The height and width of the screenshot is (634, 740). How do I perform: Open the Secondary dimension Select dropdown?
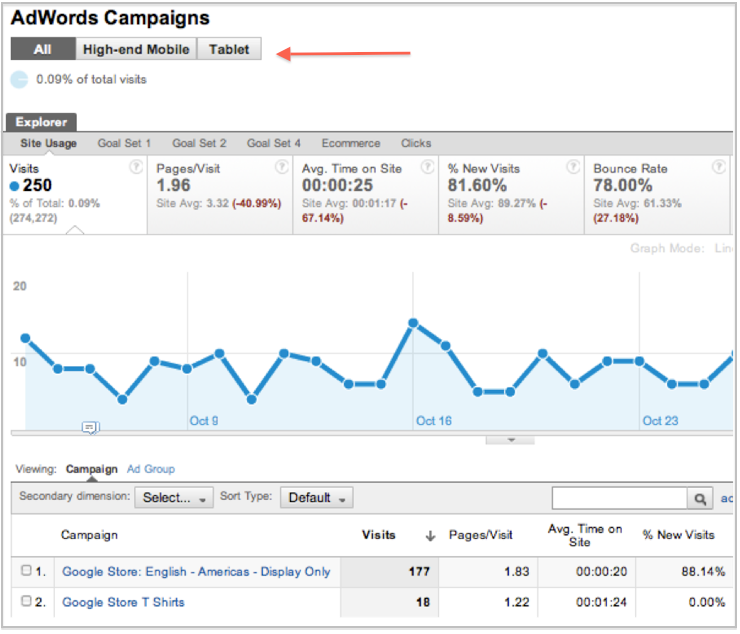tap(175, 497)
